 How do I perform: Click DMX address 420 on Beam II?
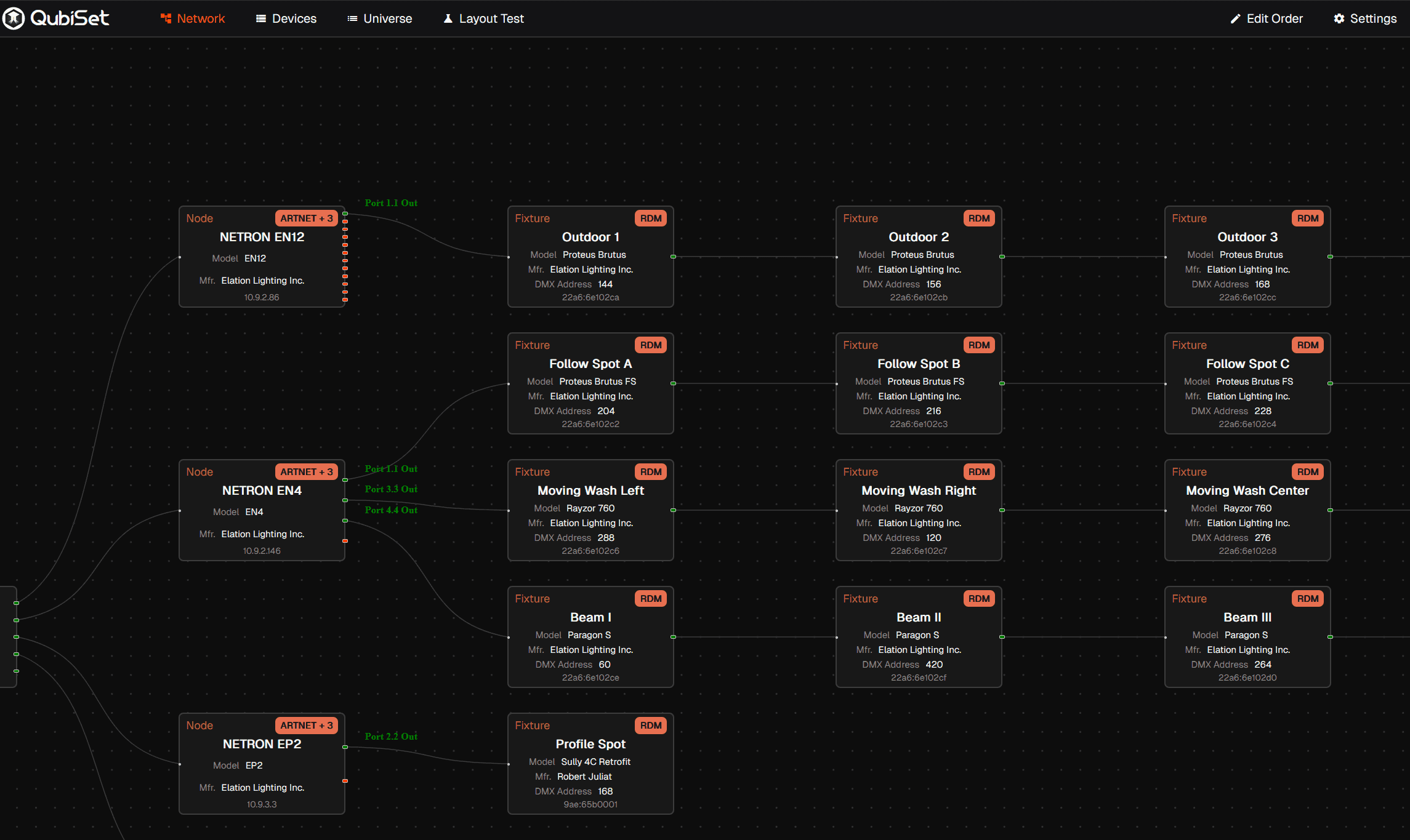pyautogui.click(x=934, y=665)
